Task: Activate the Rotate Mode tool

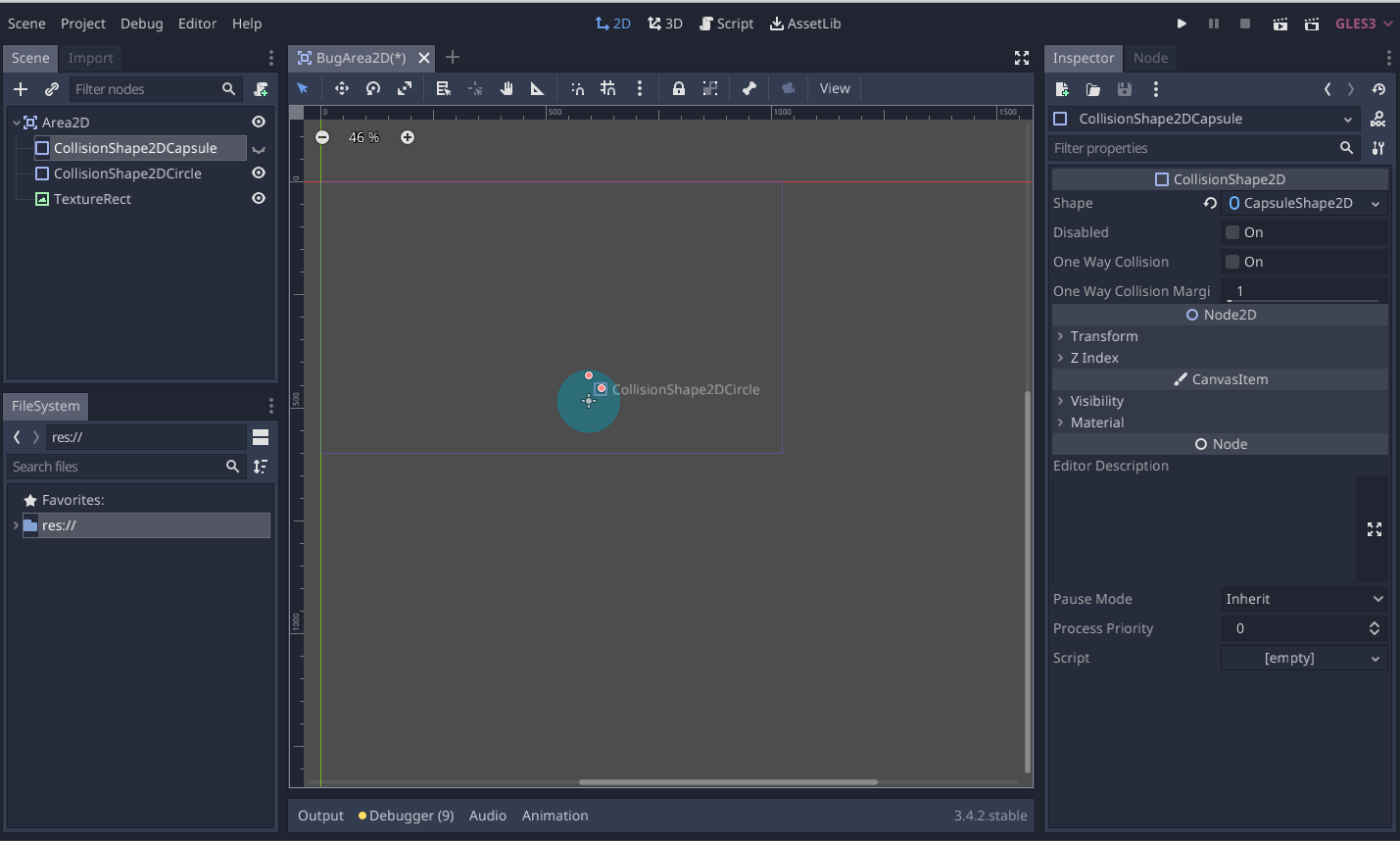Action: [373, 88]
